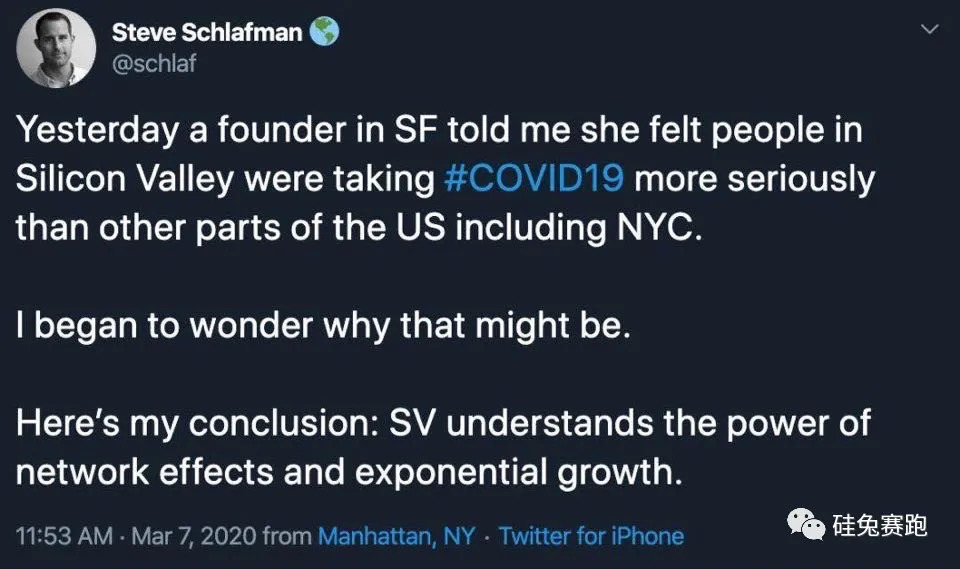Click the word "from" before the location
960x569 pixels.
click(x=287, y=536)
